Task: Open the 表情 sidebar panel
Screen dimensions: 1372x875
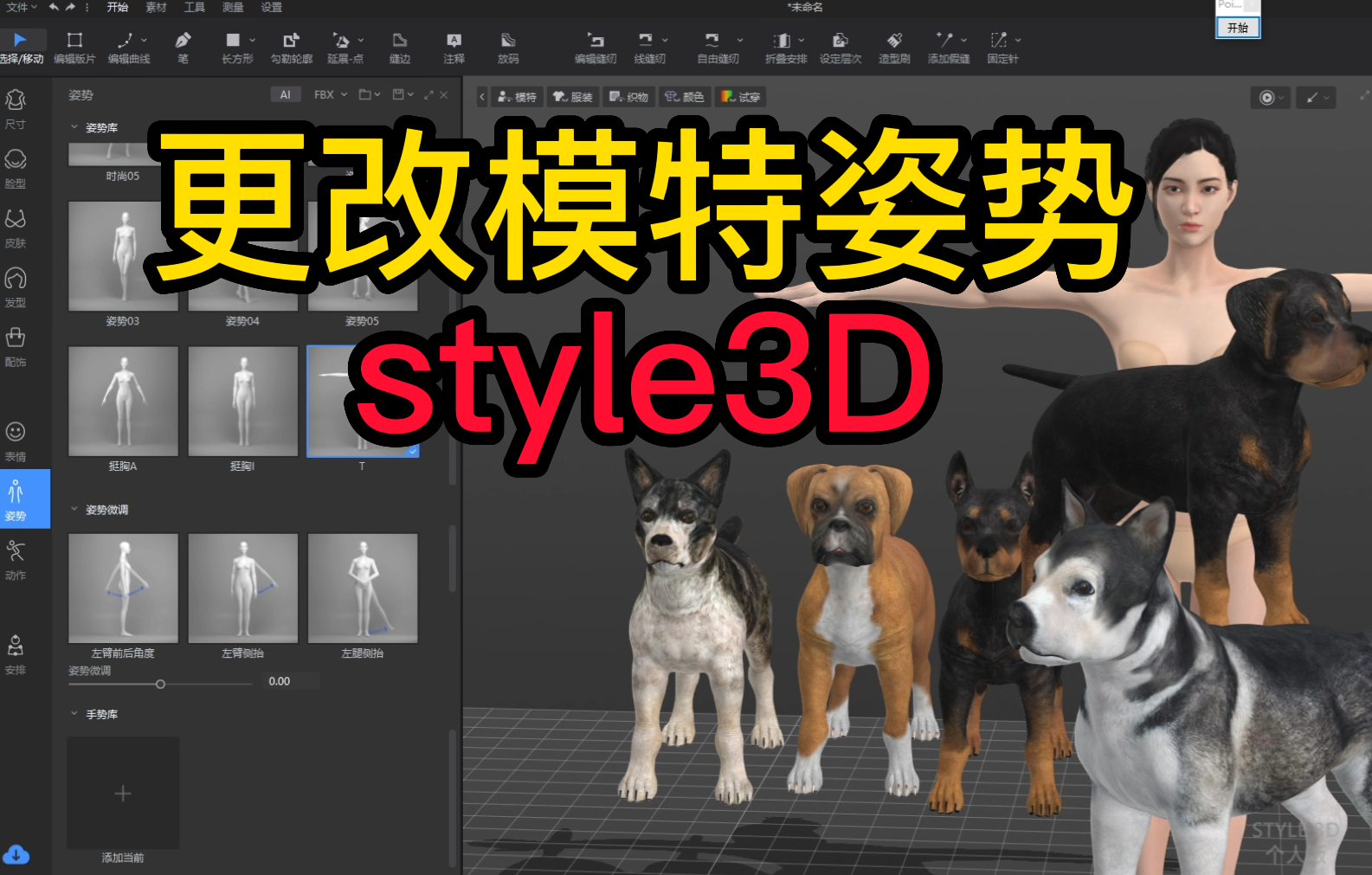Action: [16, 441]
